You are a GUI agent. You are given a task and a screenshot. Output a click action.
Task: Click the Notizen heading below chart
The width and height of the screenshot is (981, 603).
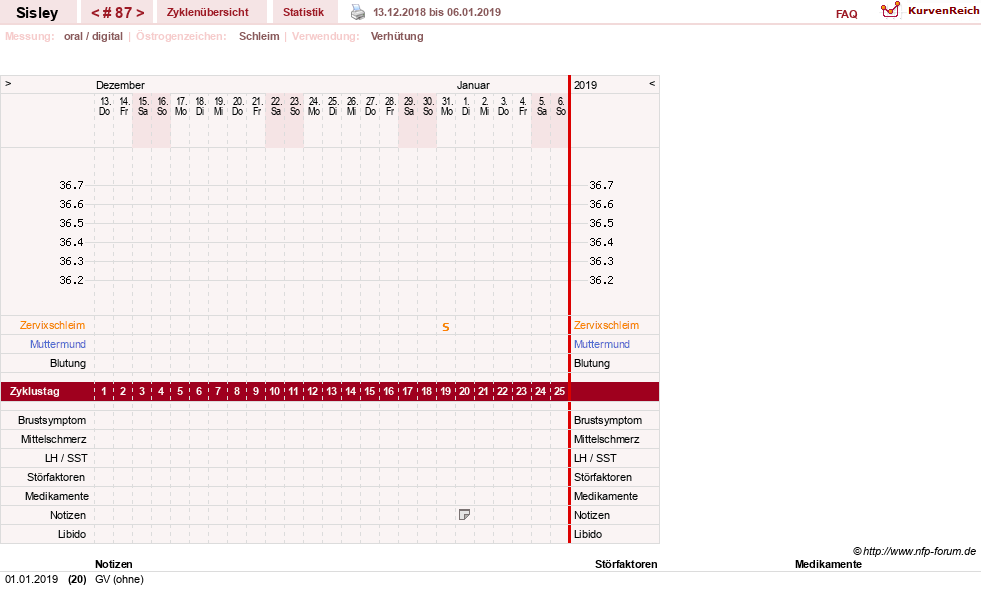114,564
